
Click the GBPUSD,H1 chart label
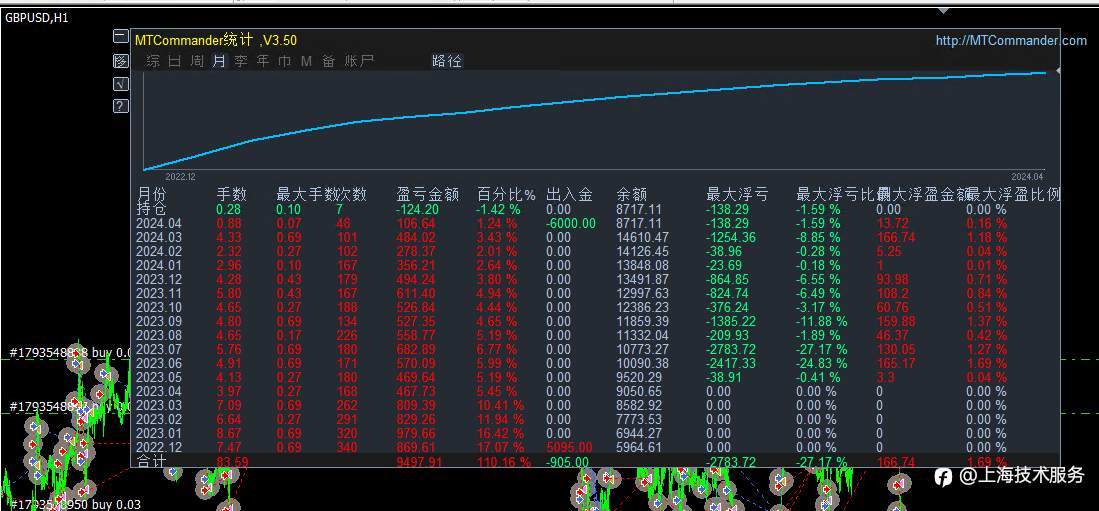[x=36, y=18]
